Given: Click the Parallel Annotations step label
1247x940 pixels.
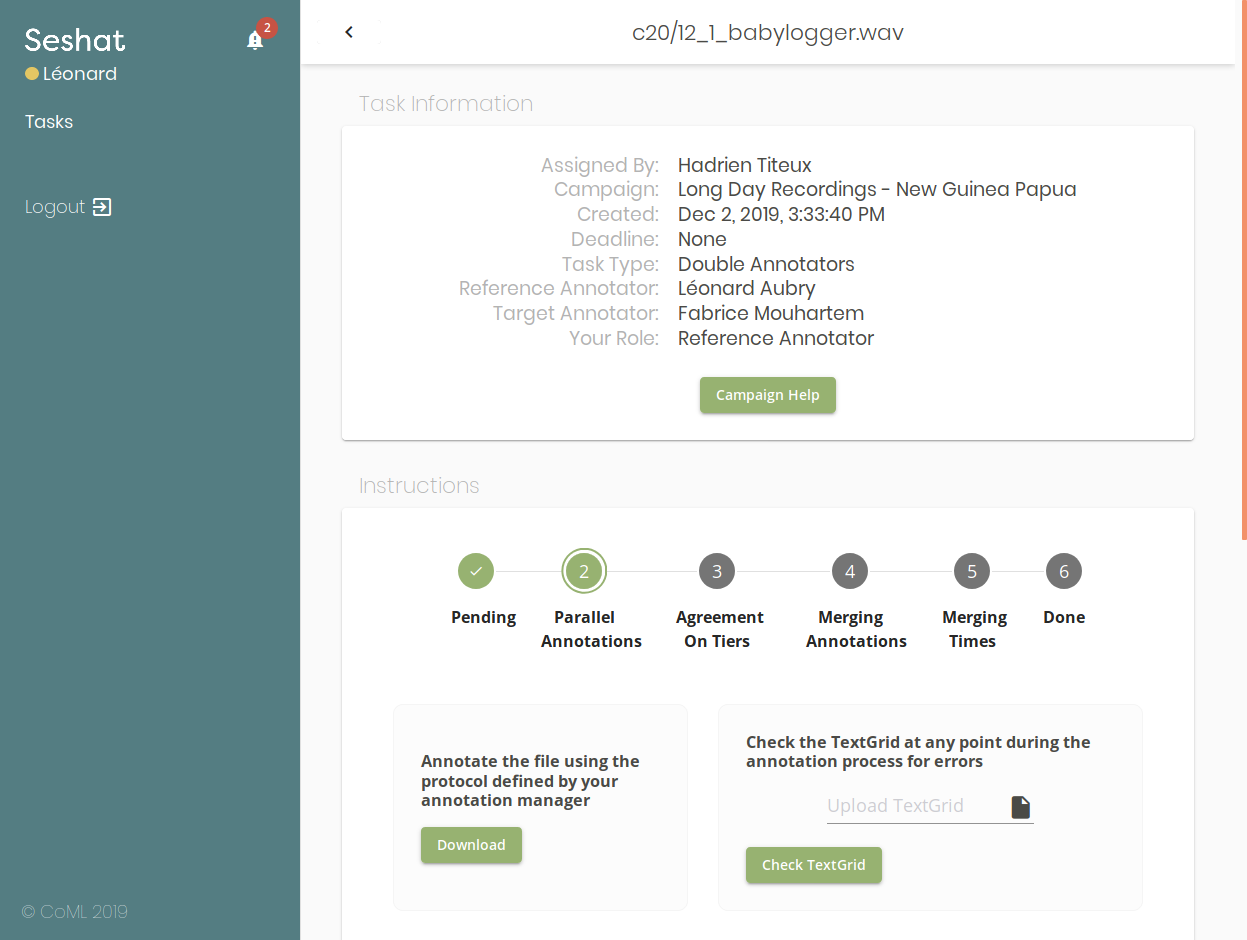Looking at the screenshot, I should click(x=591, y=629).
